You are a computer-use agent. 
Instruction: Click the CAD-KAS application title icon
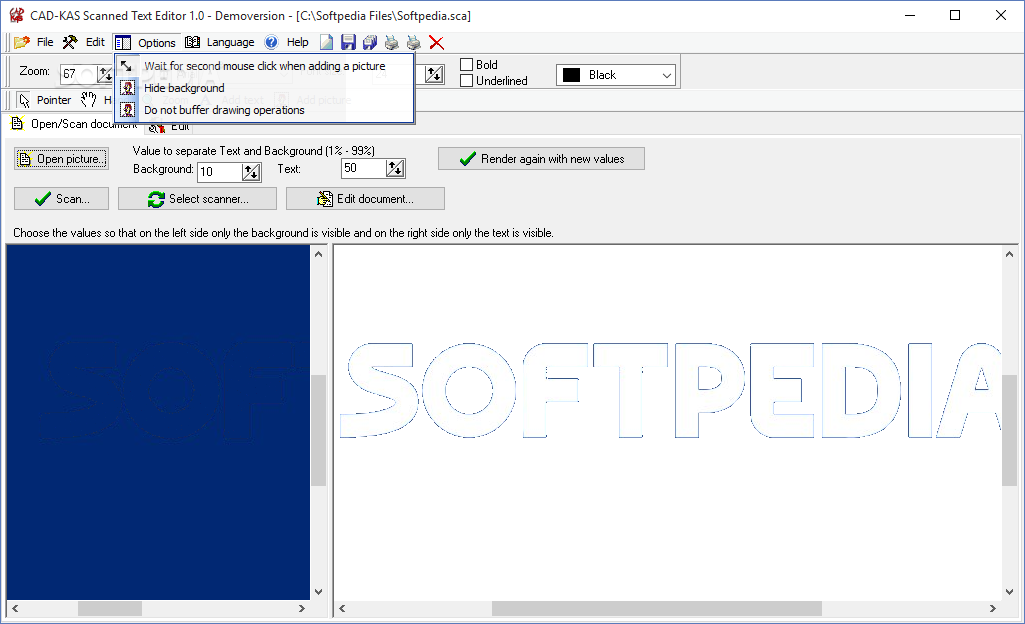tap(16, 15)
